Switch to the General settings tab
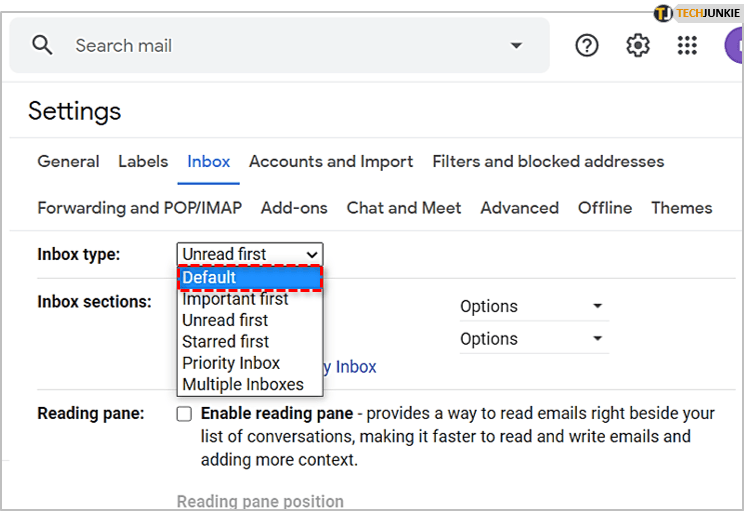748x511 pixels. pyautogui.click(x=68, y=161)
